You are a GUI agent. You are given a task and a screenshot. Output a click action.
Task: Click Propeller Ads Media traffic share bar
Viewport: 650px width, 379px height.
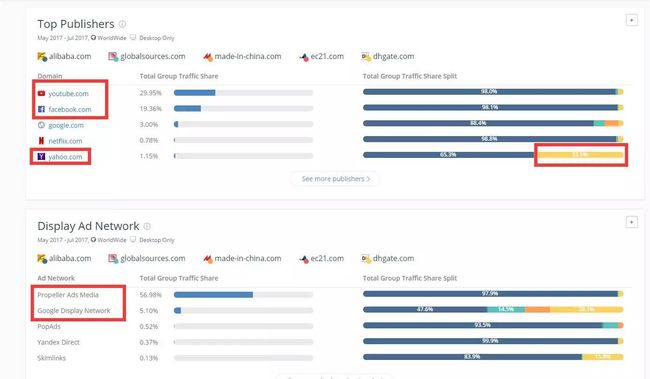point(243,295)
